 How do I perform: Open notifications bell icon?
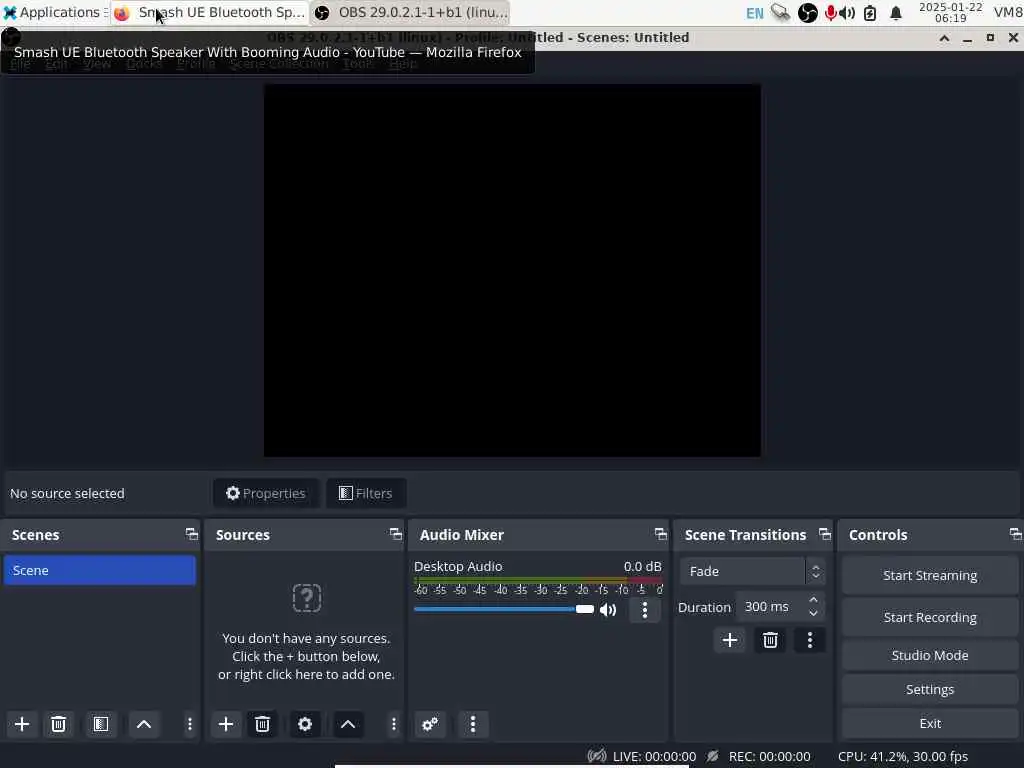(x=896, y=12)
